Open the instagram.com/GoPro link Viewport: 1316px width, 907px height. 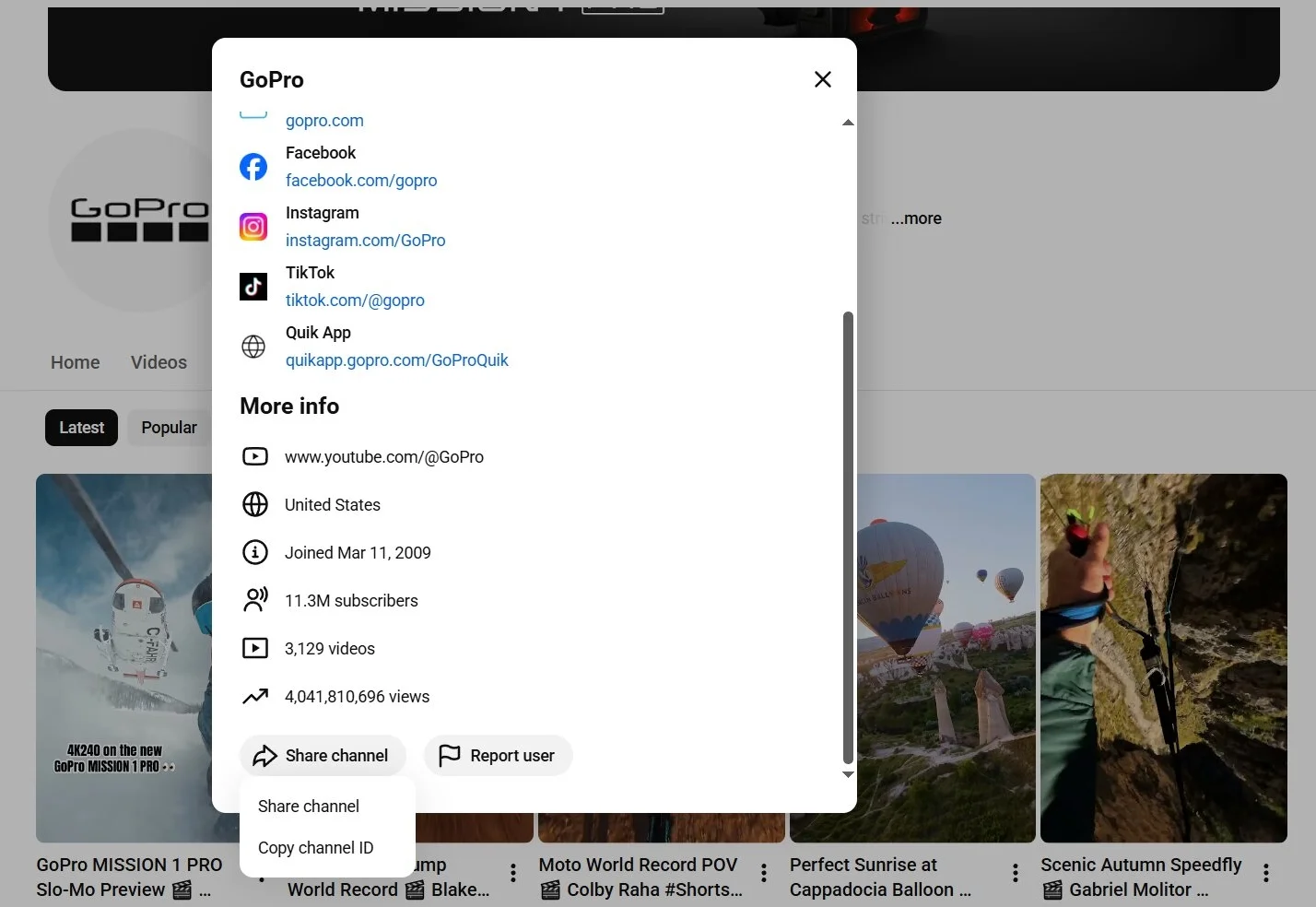click(x=365, y=241)
